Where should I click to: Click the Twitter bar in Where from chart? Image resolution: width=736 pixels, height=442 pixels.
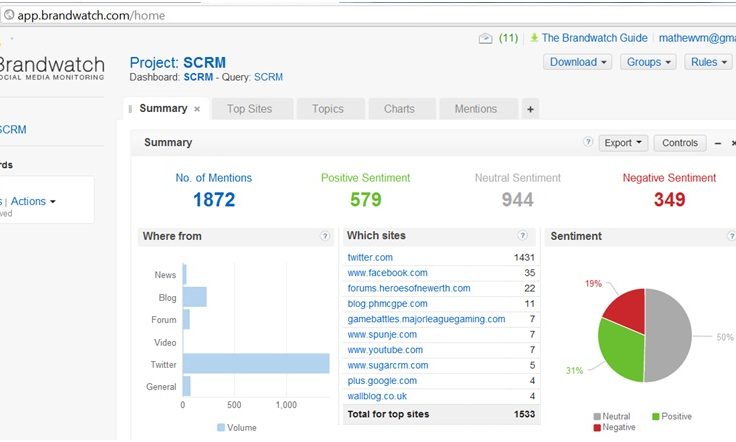tap(256, 364)
